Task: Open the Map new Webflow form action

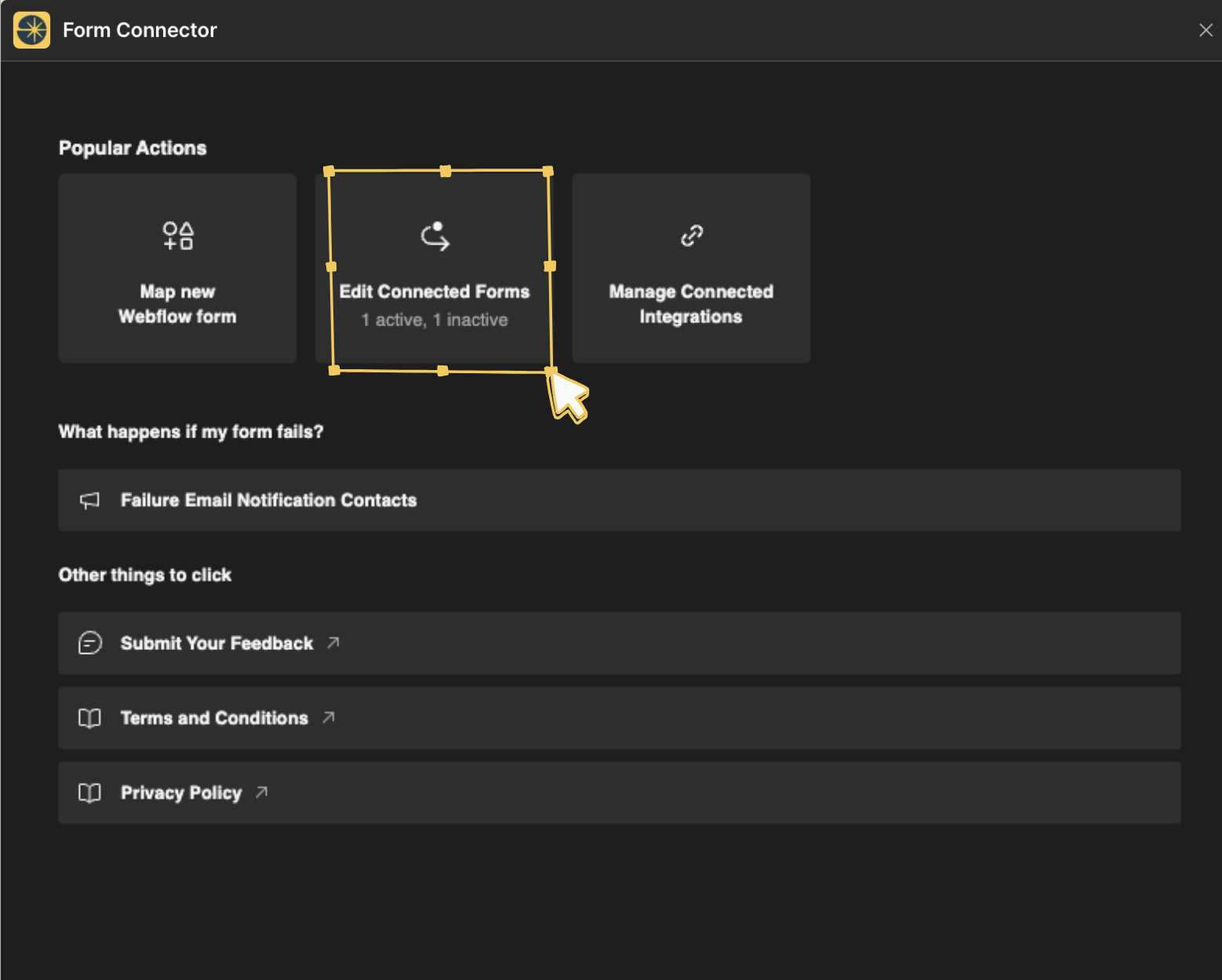Action: point(177,303)
